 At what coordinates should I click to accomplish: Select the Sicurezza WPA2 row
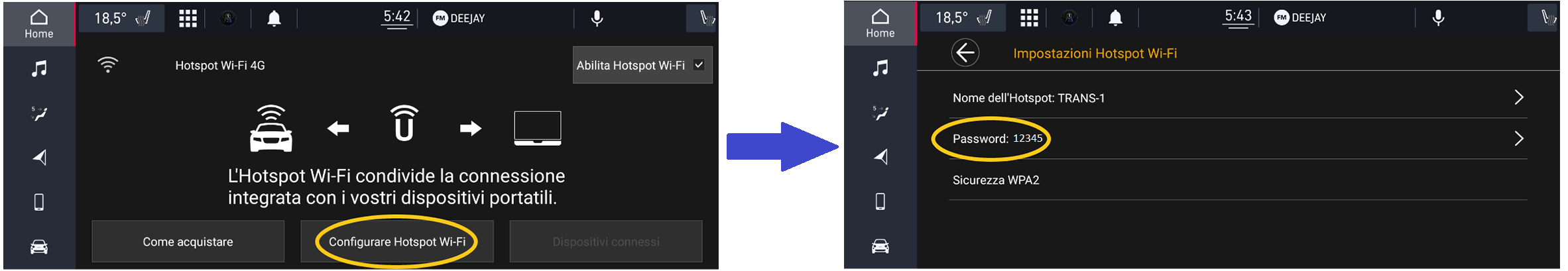coord(1238,180)
